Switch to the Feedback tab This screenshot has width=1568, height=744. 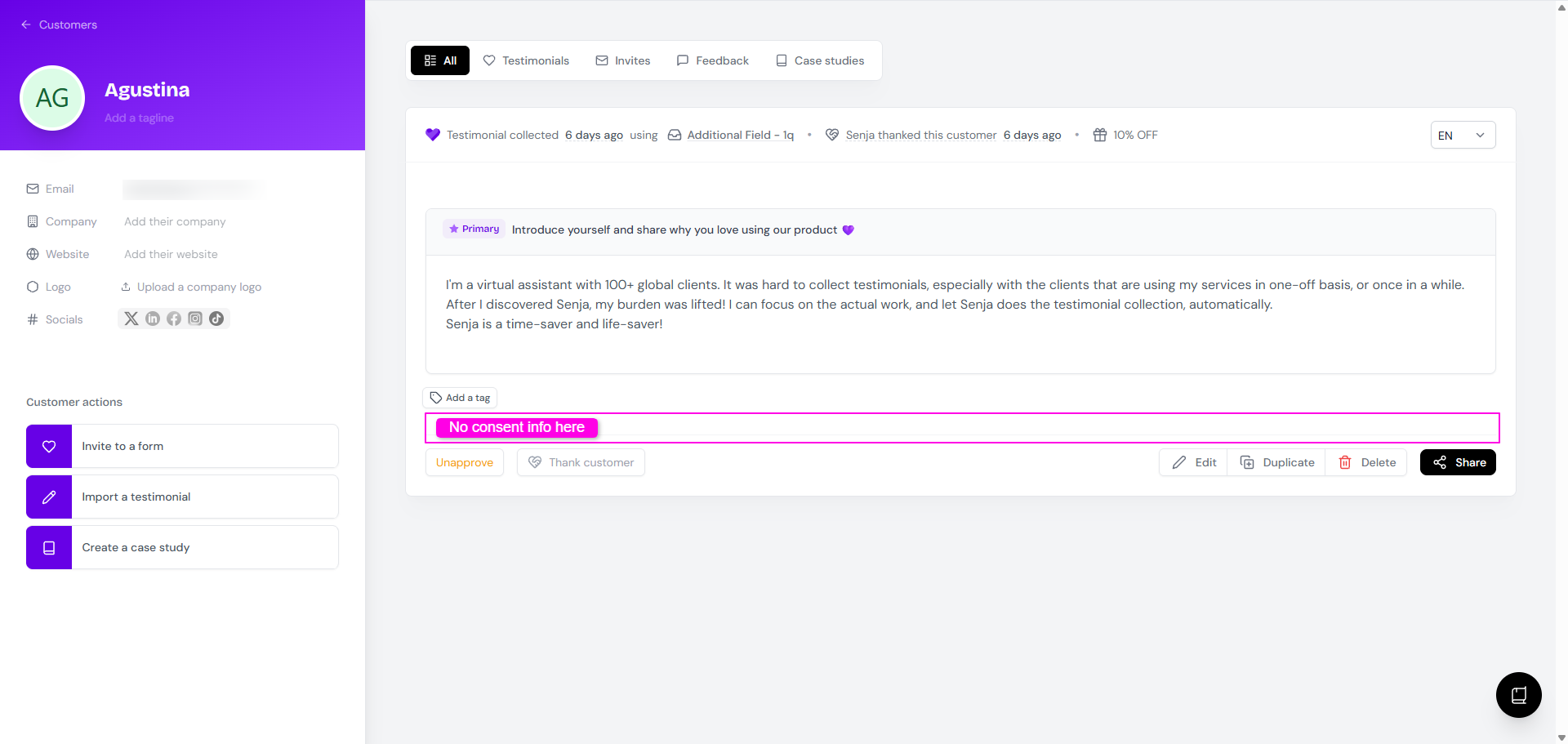(x=713, y=60)
